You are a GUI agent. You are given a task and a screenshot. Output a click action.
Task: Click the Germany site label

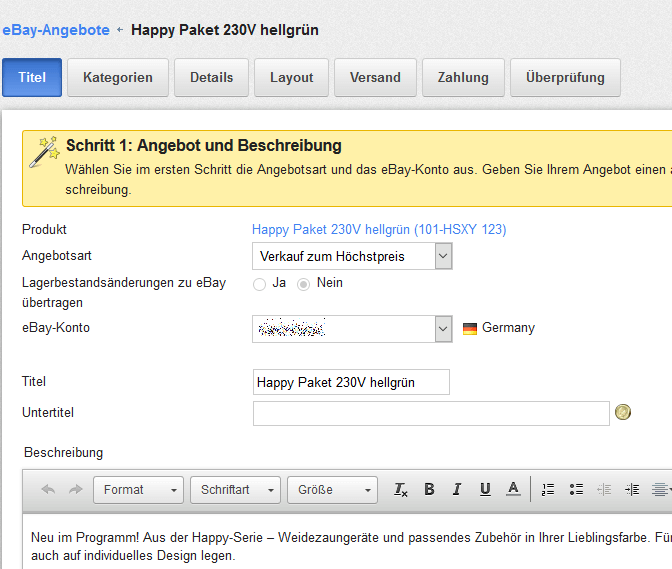508,328
